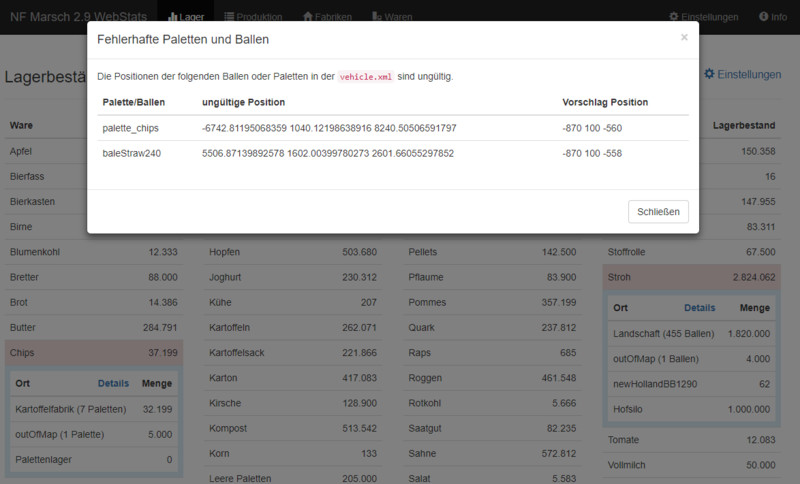Open Einstellungen gear link beside Lagerbestand heading
The height and width of the screenshot is (484, 800).
pos(742,75)
